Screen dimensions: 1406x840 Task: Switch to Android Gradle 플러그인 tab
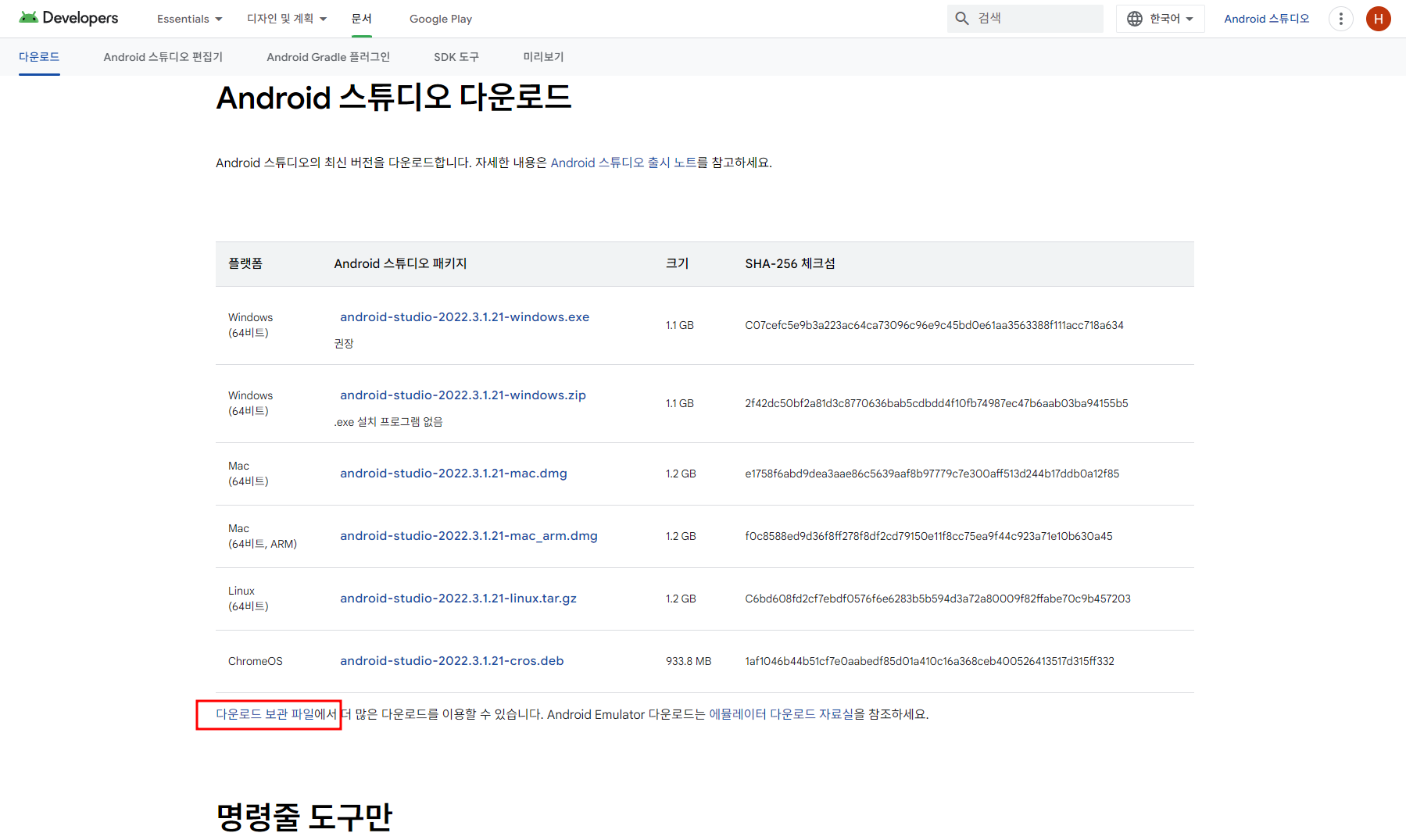328,57
